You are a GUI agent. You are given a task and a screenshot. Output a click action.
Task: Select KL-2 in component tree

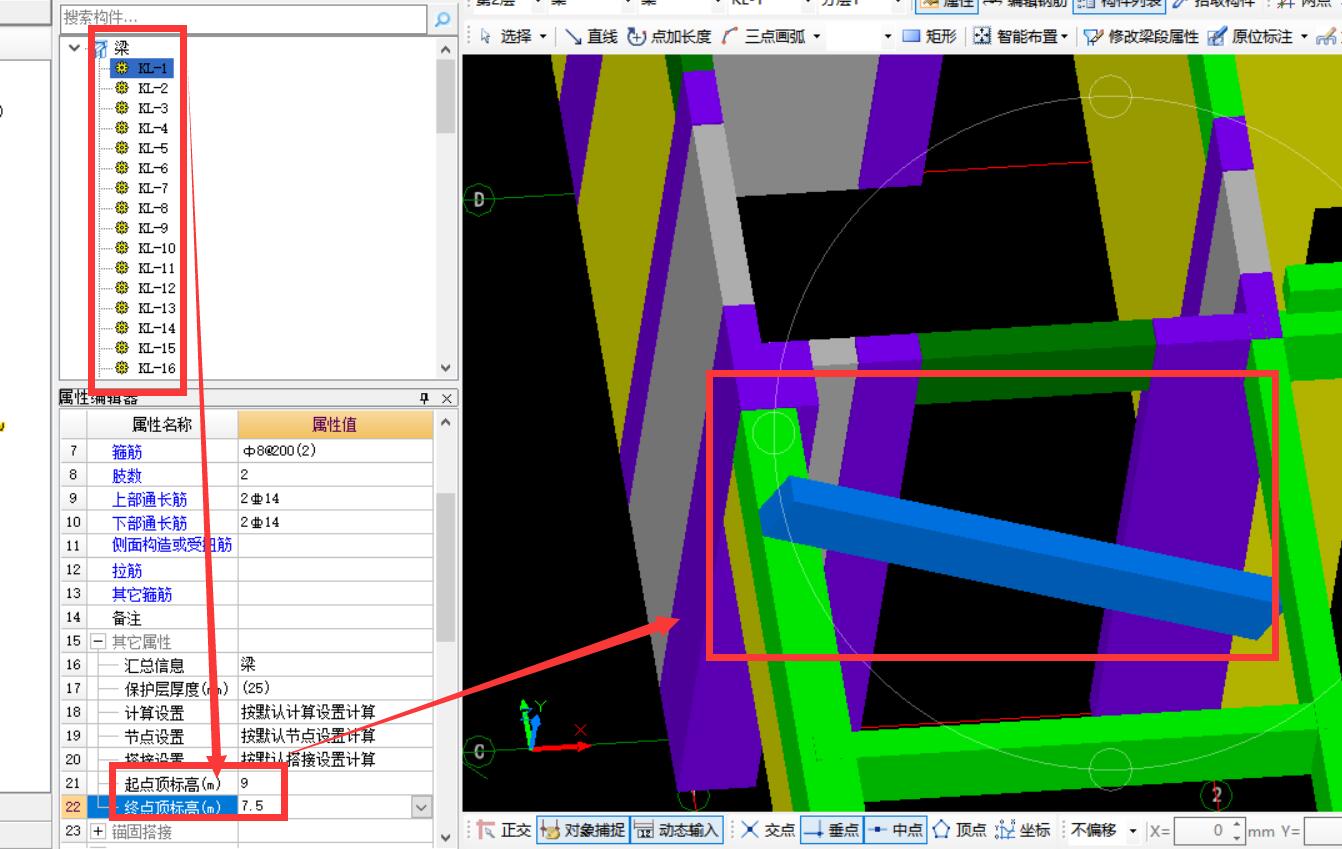coord(153,88)
